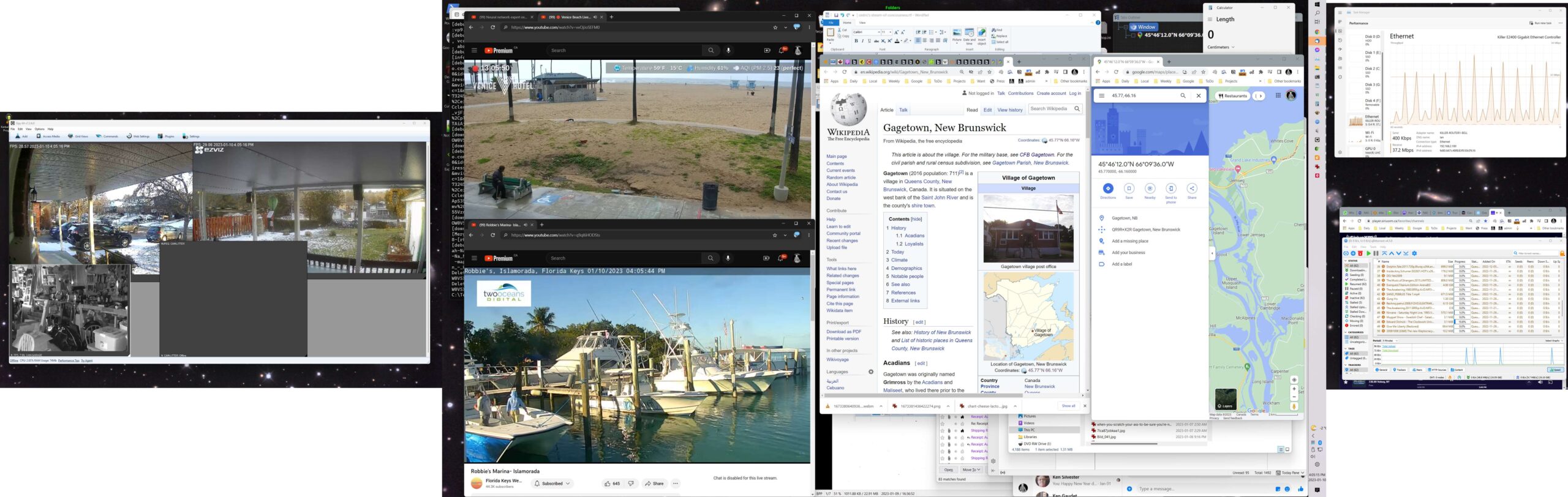Open the Talk tab on Wikipedia article
1568x497 pixels.
903,110
